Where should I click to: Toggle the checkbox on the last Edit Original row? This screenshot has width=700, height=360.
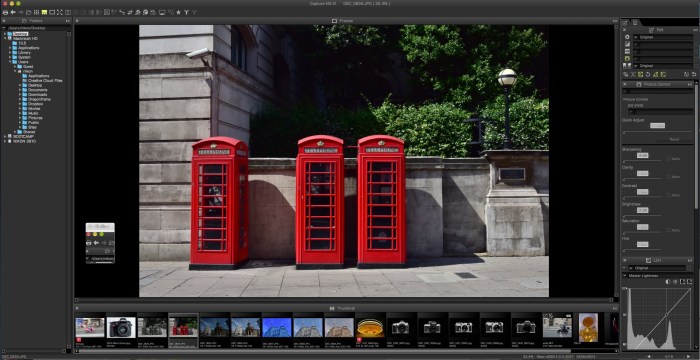(x=696, y=66)
